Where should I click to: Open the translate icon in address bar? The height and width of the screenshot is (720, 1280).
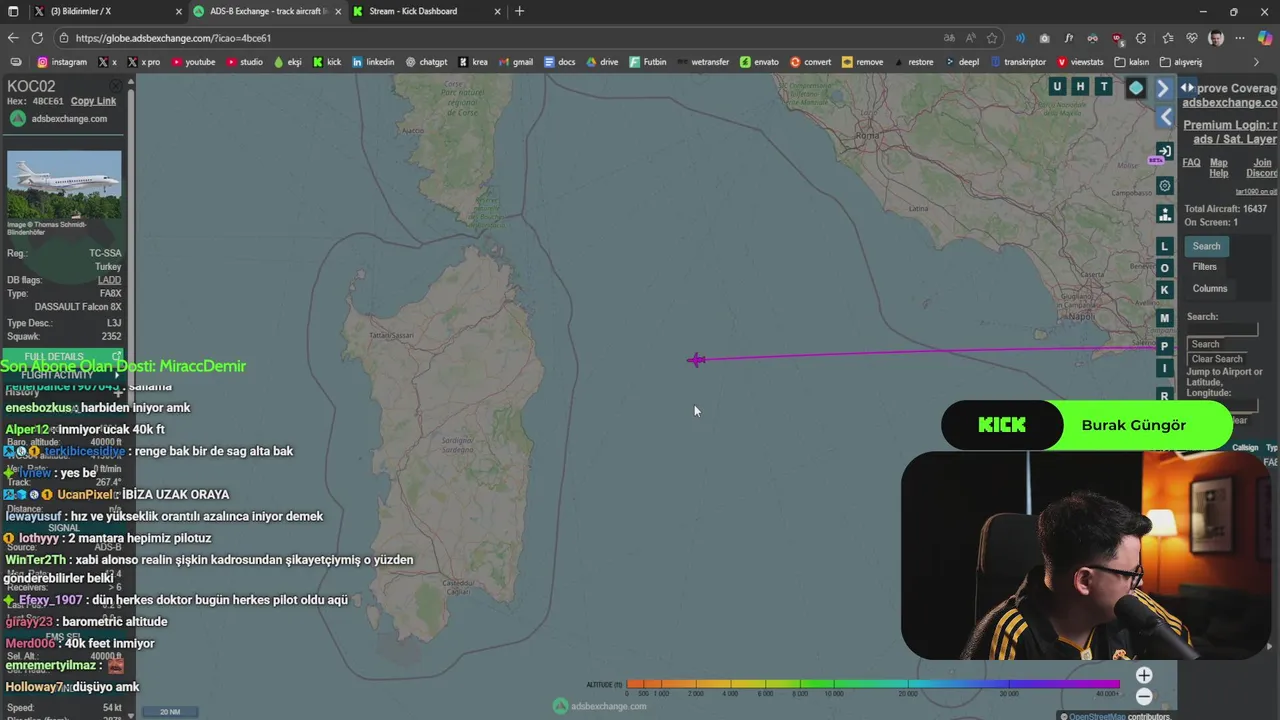pos(949,38)
